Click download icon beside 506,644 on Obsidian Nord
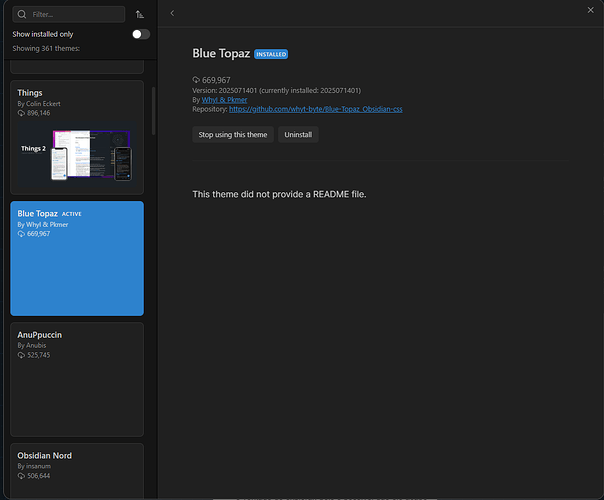604x500 pixels. pos(21,476)
